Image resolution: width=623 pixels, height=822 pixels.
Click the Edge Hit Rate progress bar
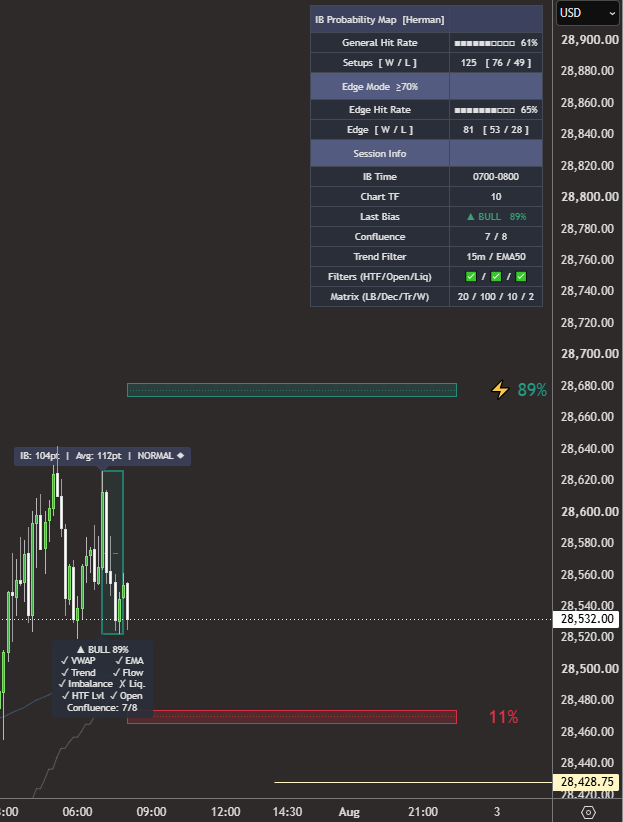pos(485,110)
